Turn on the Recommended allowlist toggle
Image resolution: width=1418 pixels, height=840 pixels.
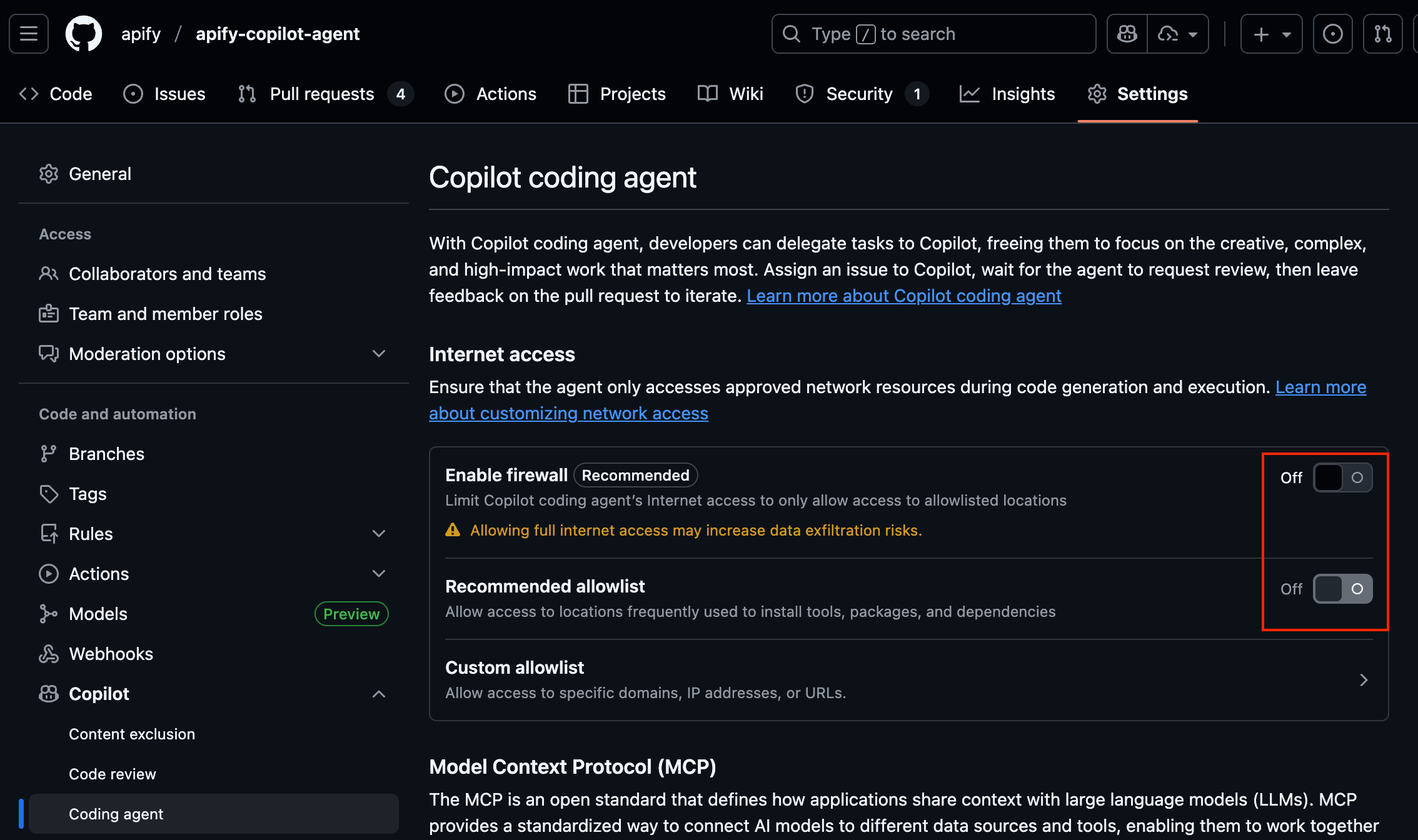click(x=1342, y=588)
